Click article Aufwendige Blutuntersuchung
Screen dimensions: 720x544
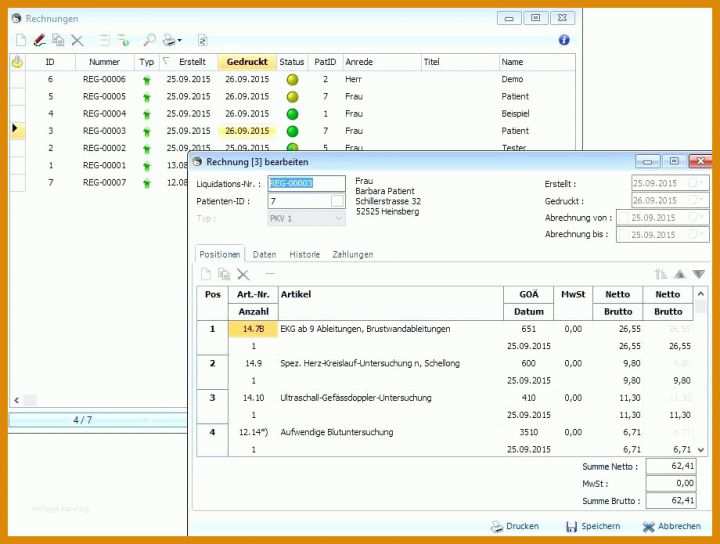(x=337, y=432)
